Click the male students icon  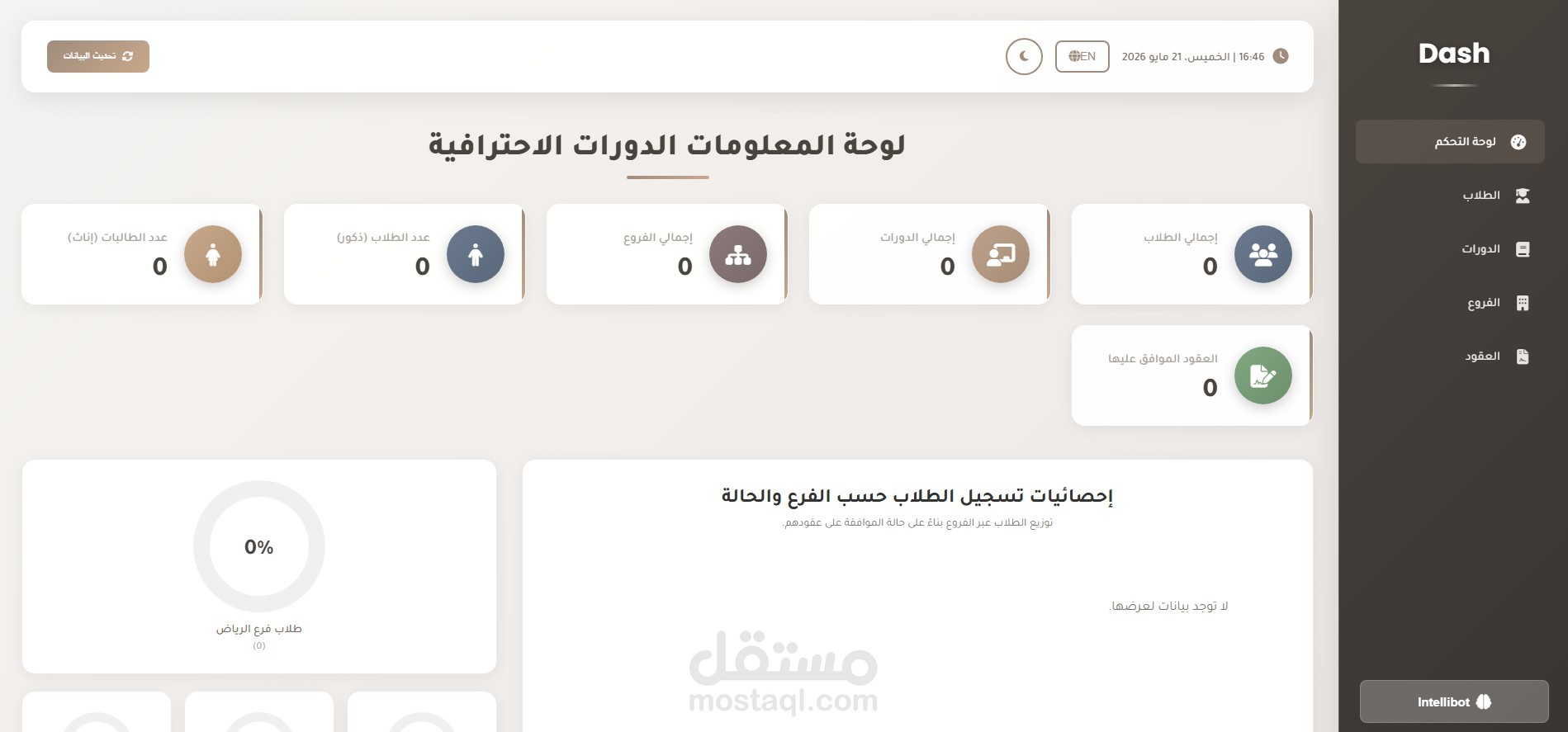point(476,254)
